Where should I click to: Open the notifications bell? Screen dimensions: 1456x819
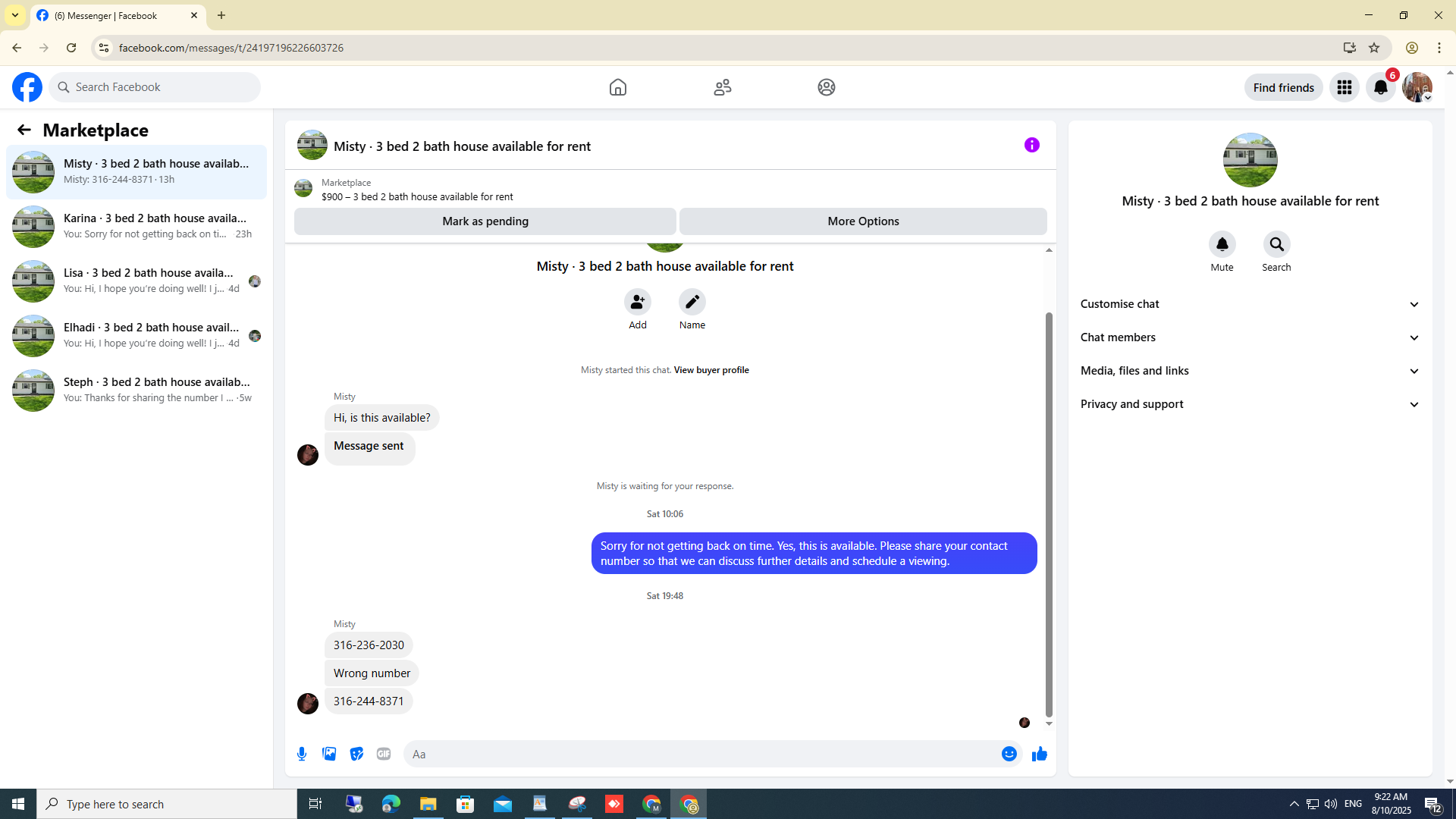click(x=1380, y=87)
